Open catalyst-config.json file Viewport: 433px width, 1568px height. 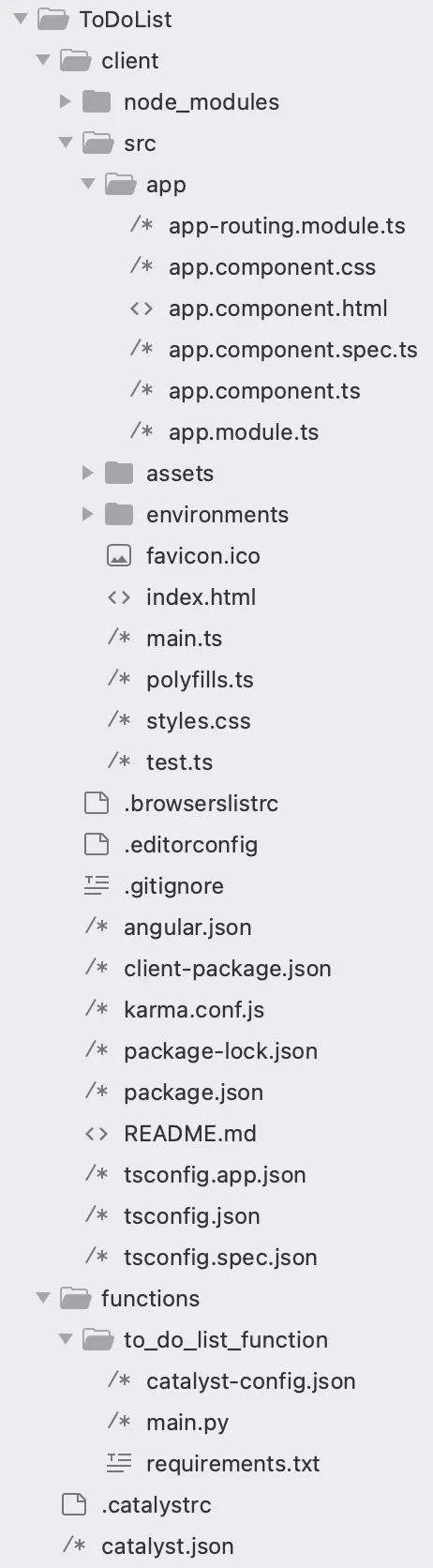[251, 1381]
